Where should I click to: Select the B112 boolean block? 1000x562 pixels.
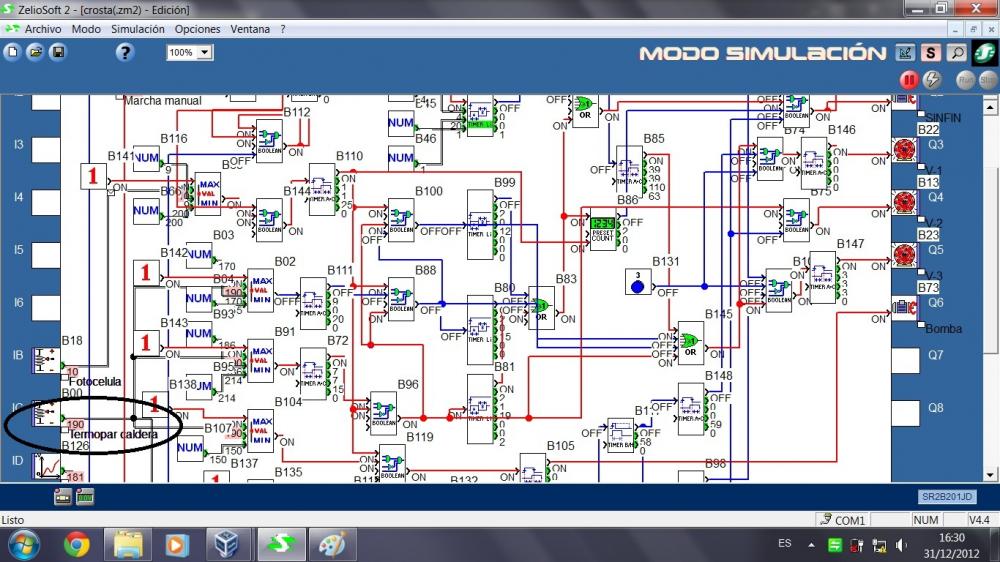pos(268,141)
